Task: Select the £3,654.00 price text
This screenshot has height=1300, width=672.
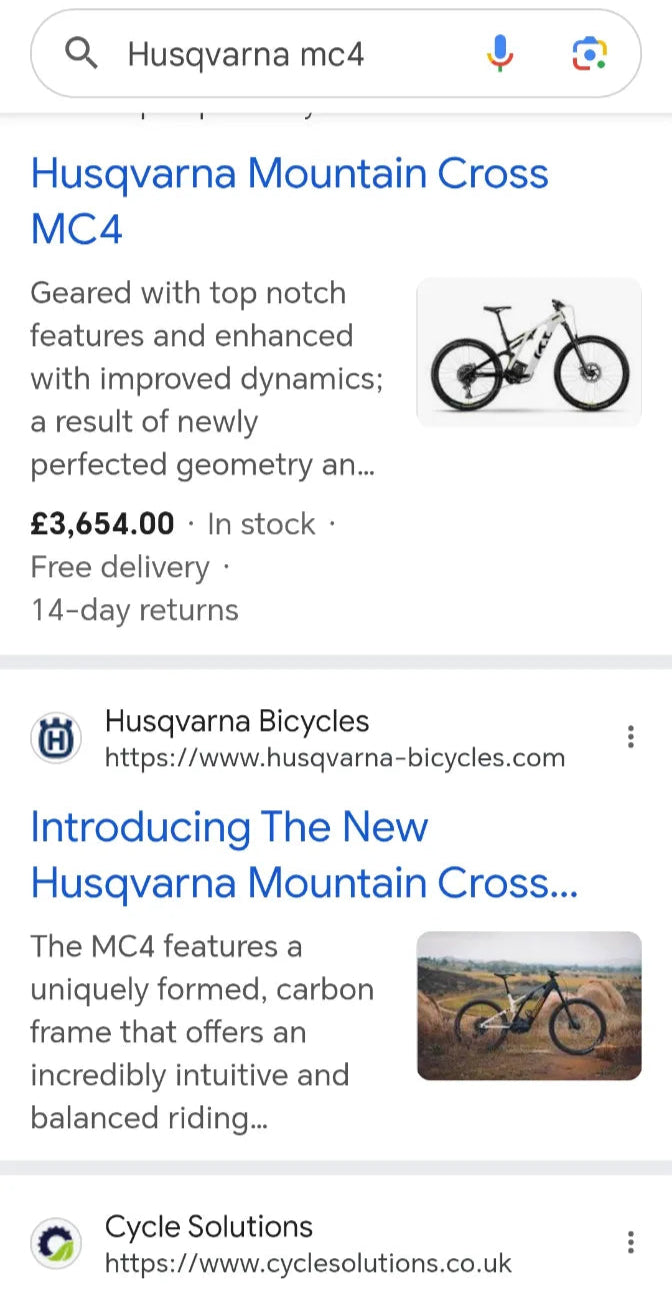Action: click(x=101, y=523)
